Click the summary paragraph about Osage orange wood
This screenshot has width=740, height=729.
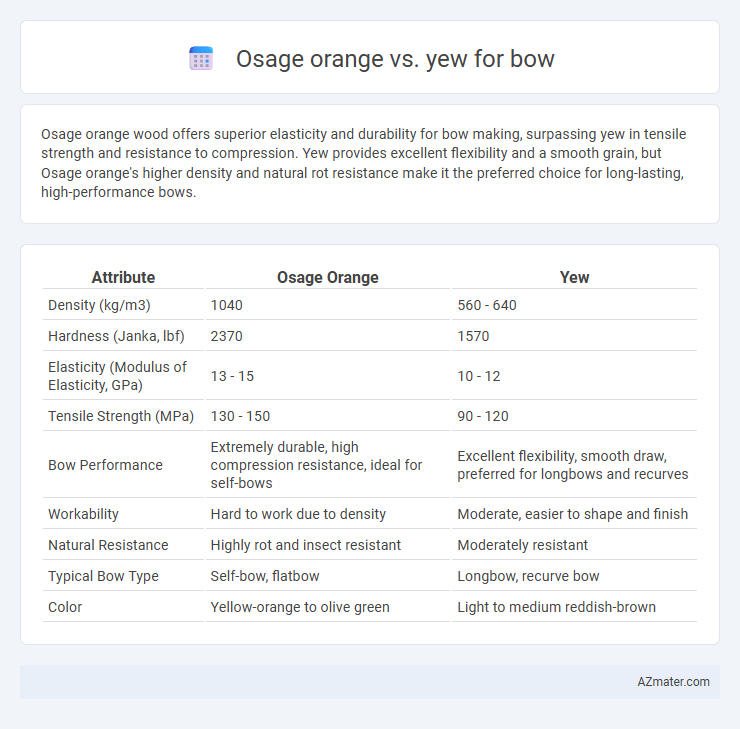pyautogui.click(x=363, y=163)
